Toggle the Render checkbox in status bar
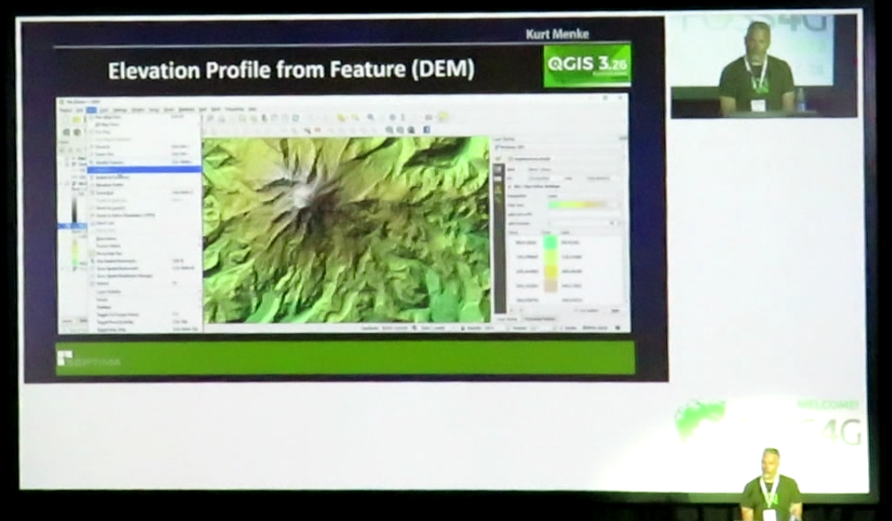The image size is (892, 521). pyautogui.click(x=553, y=328)
